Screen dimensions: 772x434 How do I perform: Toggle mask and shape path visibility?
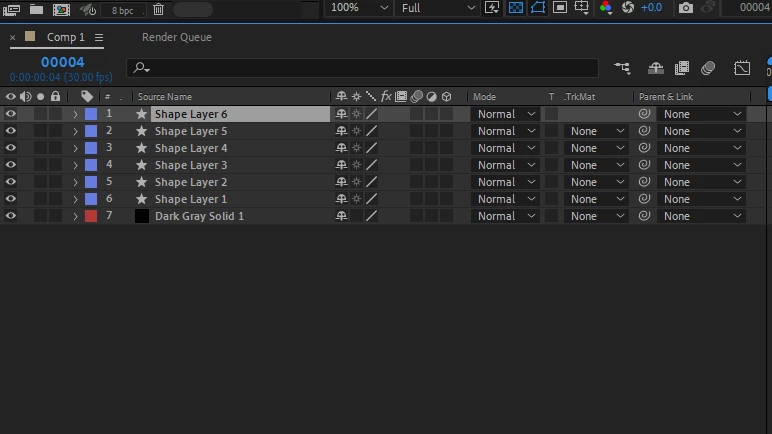[x=538, y=7]
